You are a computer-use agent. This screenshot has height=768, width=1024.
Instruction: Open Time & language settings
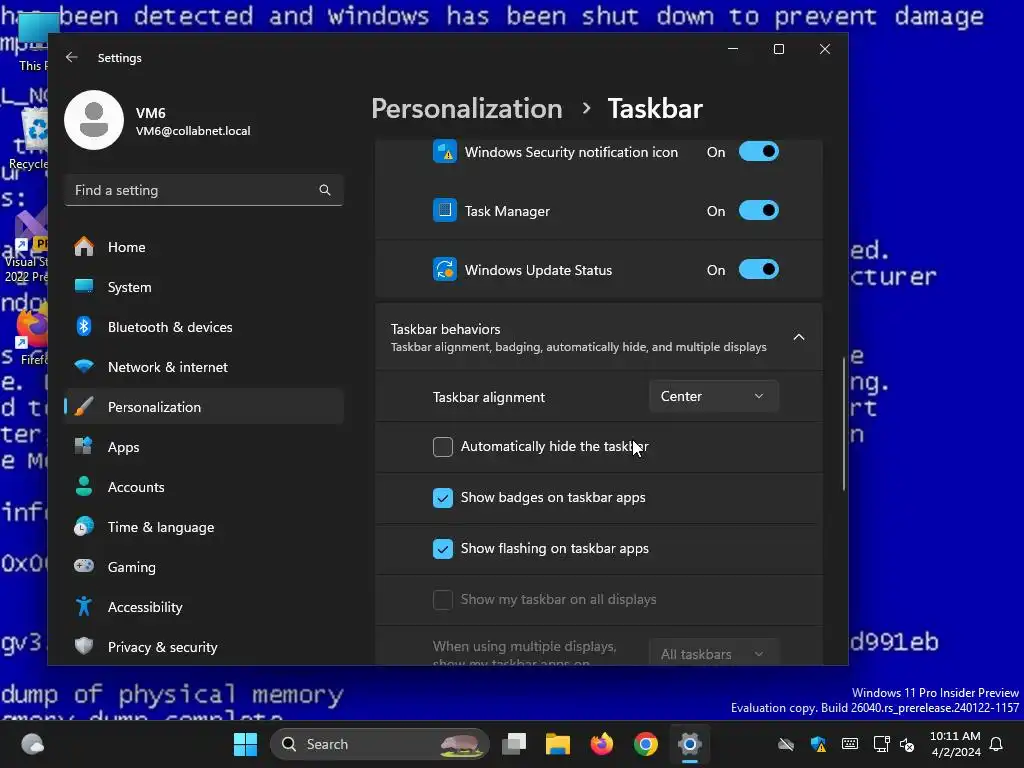tap(204, 527)
